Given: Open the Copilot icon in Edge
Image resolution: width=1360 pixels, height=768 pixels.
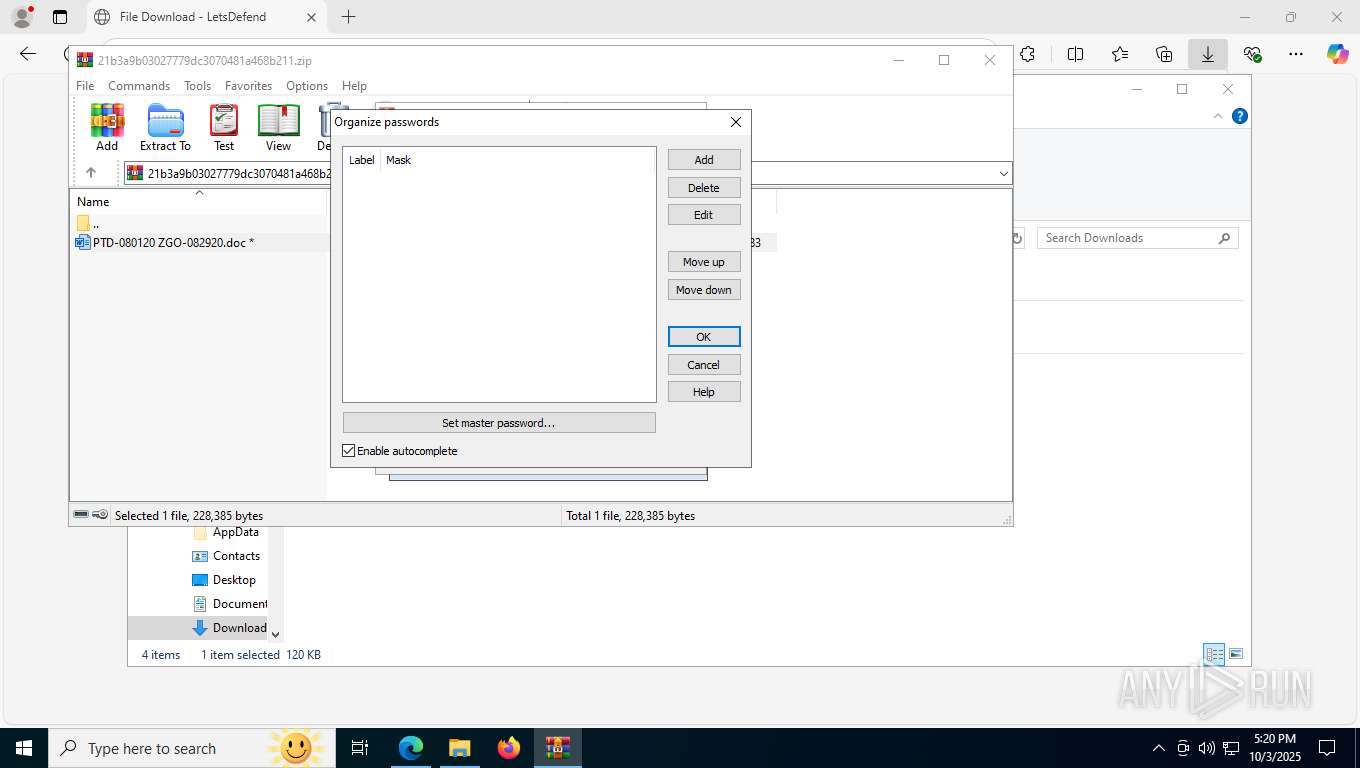Looking at the screenshot, I should pyautogui.click(x=1337, y=54).
